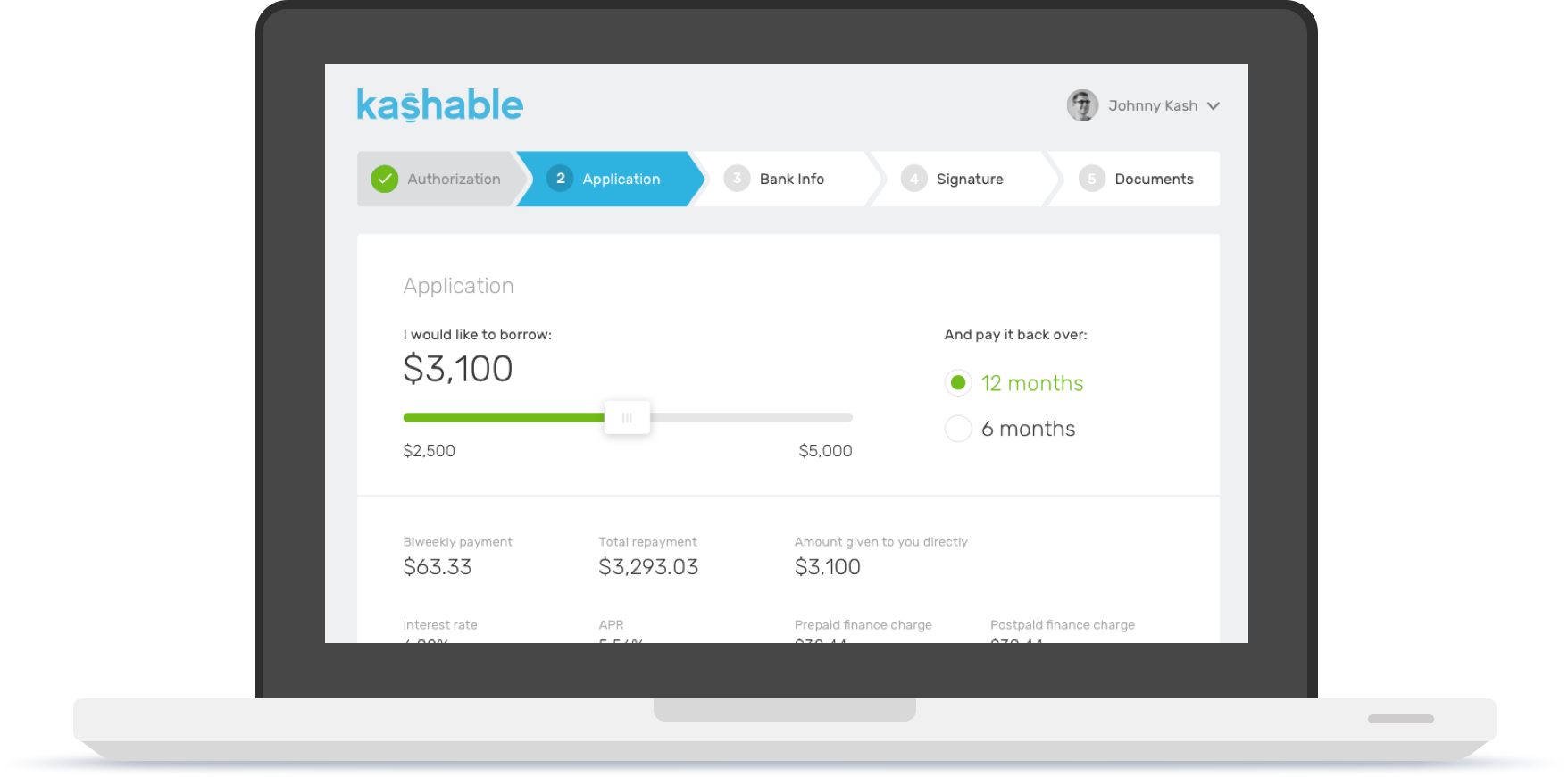Click the grey unfilled slider track

750,417
